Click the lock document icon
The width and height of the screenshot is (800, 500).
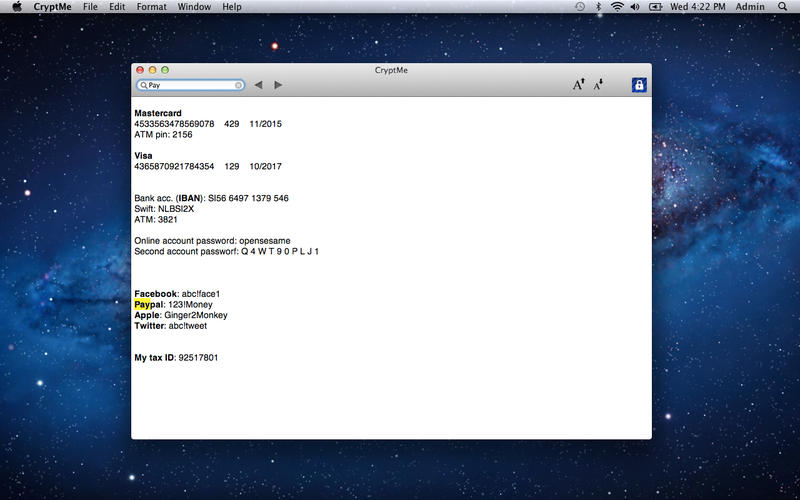tap(639, 85)
